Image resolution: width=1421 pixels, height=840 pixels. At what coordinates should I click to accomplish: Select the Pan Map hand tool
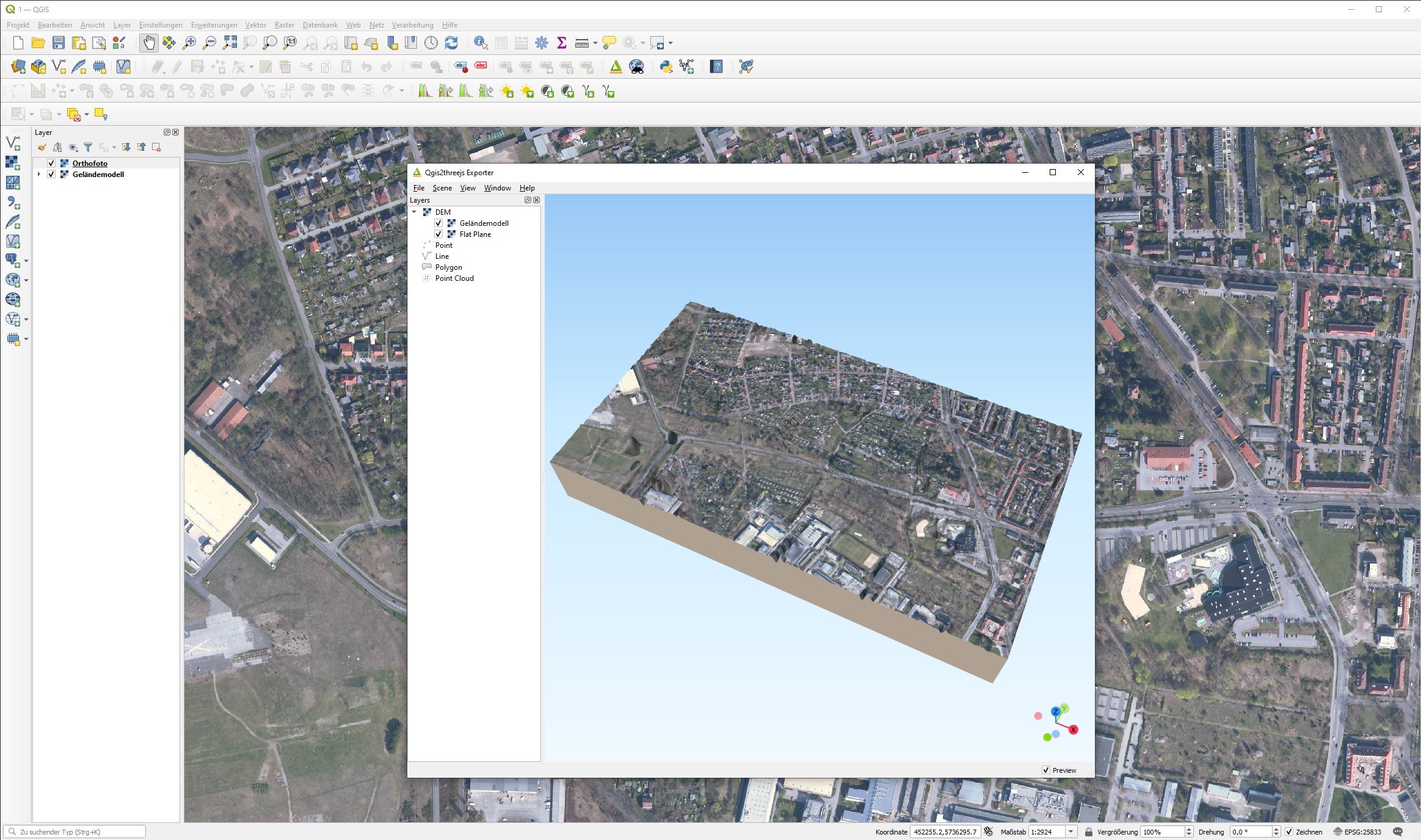point(148,43)
